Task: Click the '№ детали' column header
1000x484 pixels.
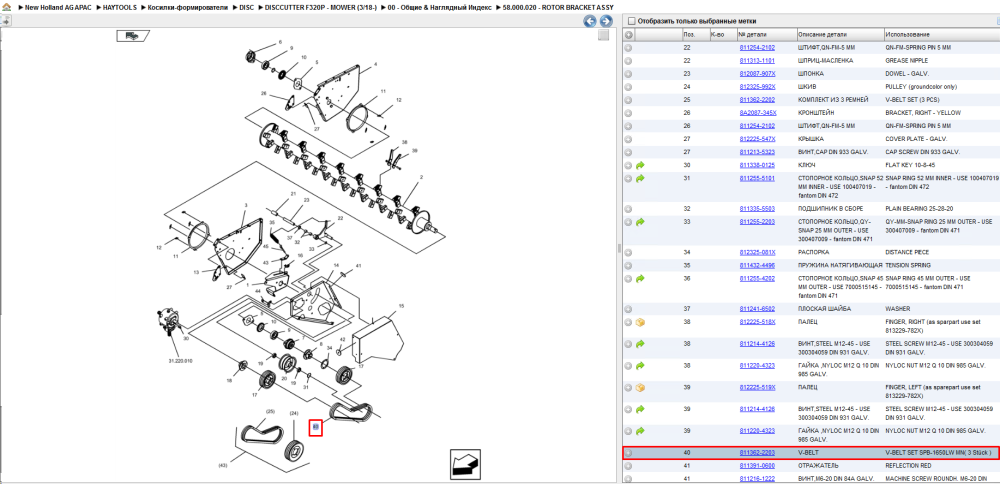Action: [x=766, y=34]
